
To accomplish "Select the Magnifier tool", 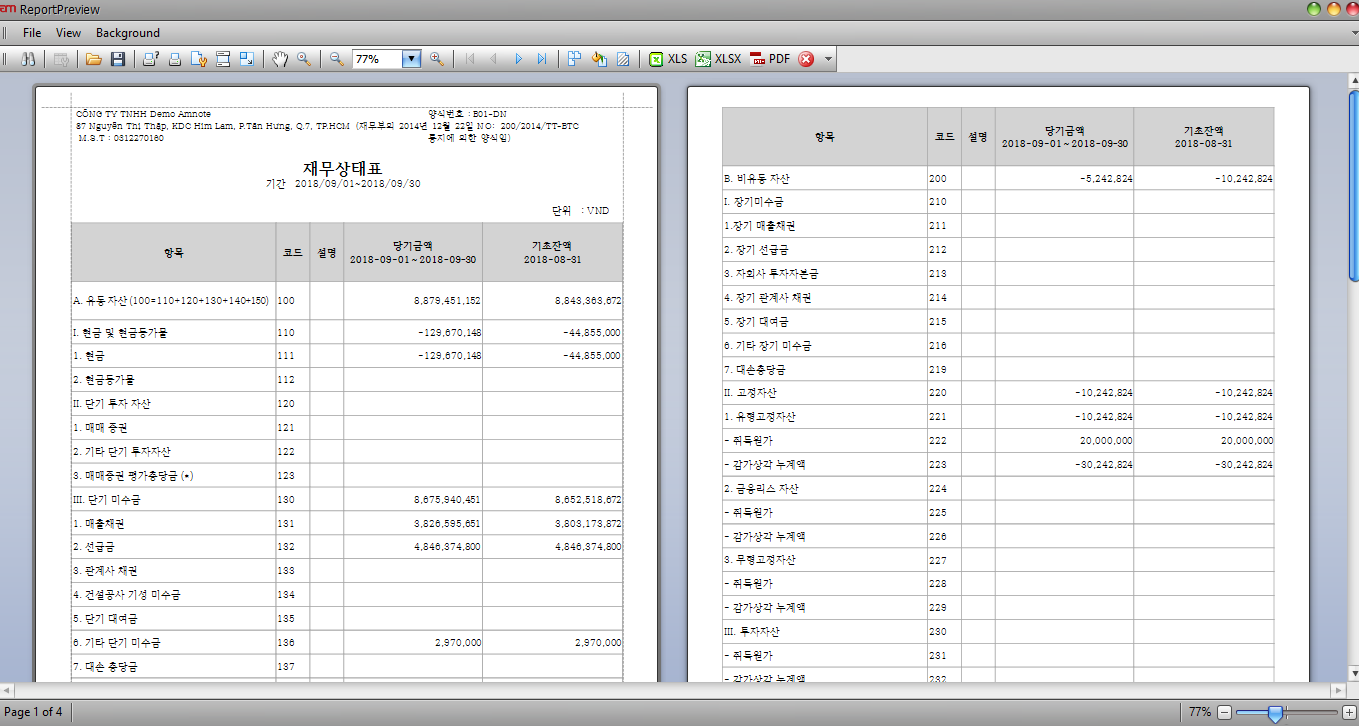I will coord(303,59).
